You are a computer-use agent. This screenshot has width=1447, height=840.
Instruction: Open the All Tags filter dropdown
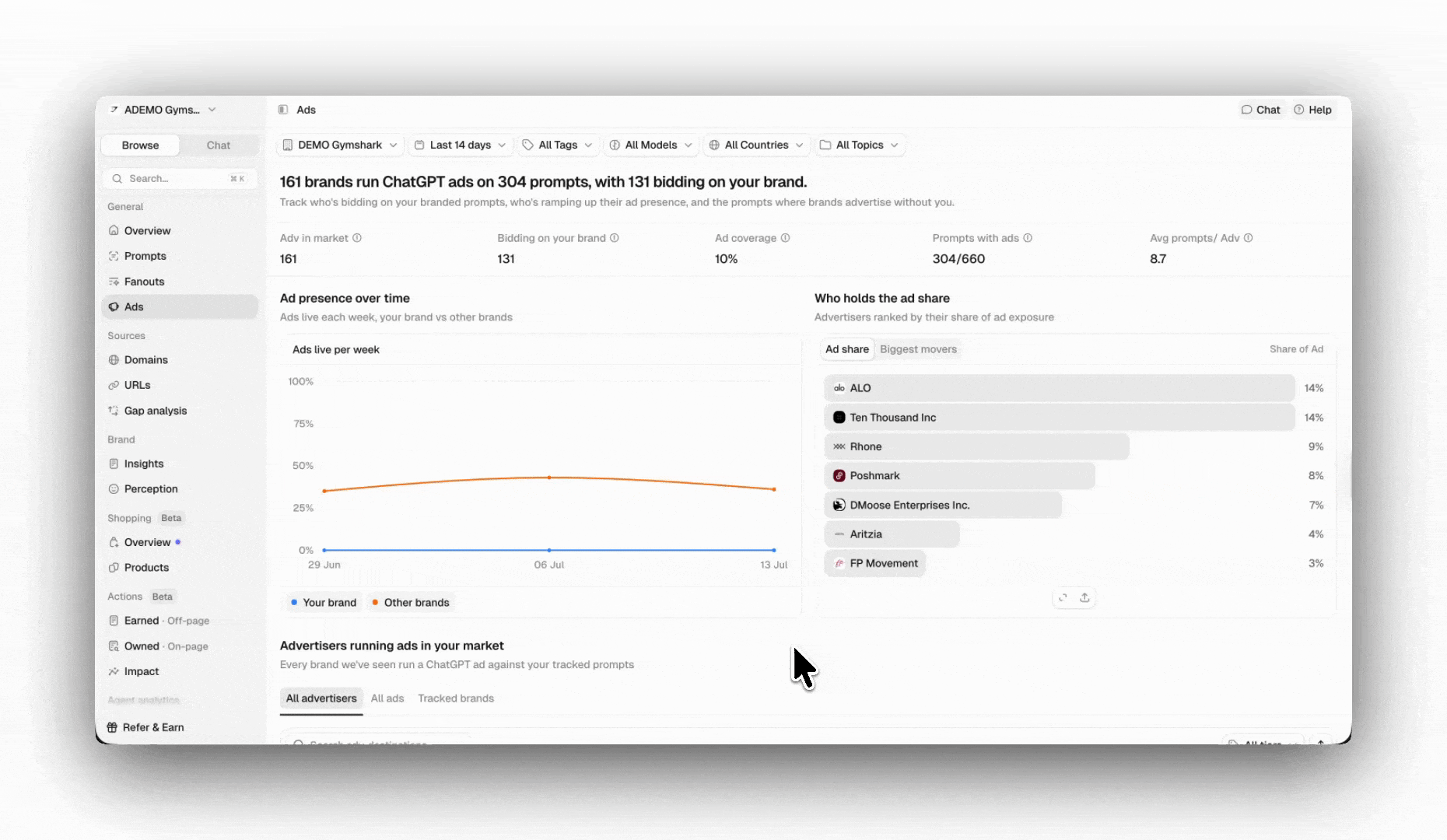click(557, 145)
